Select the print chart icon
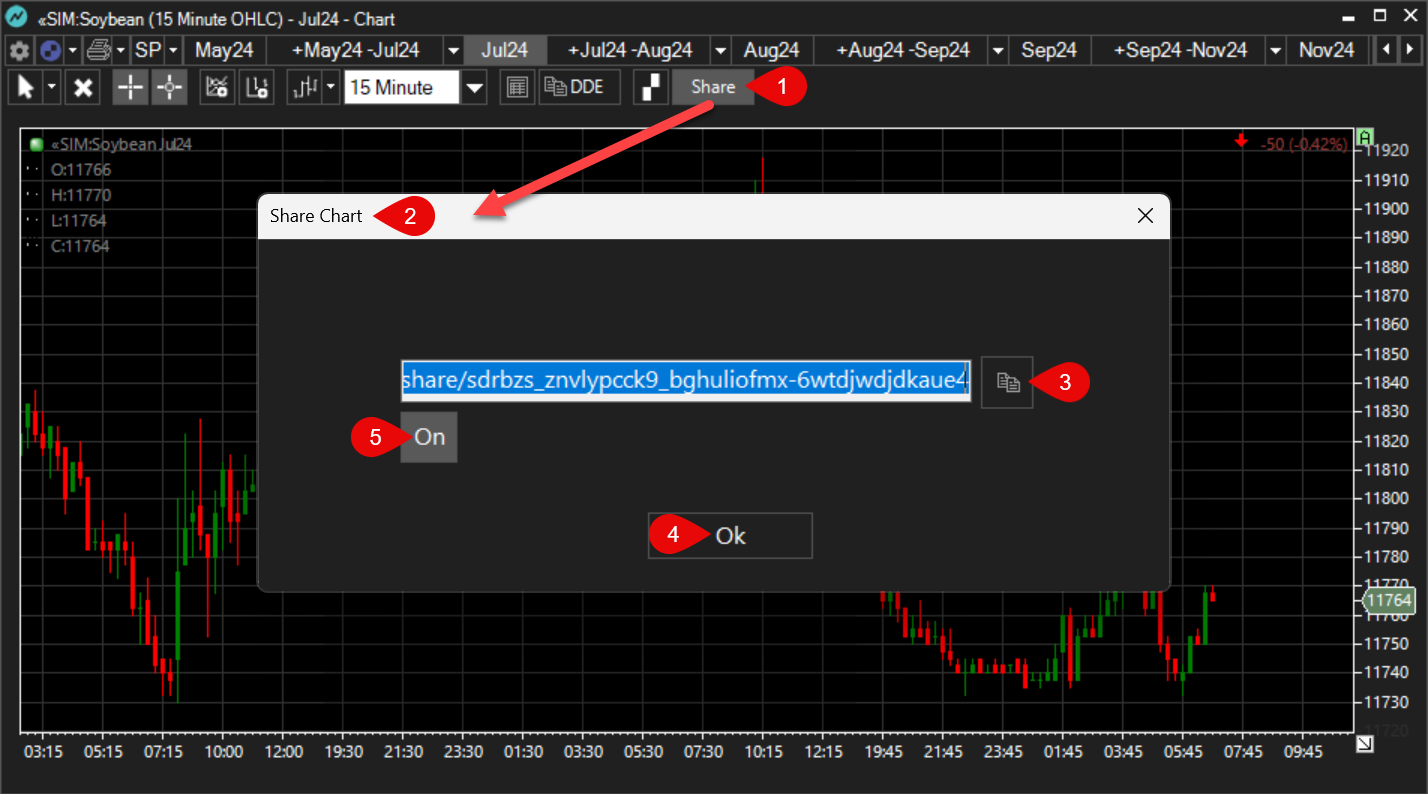 [99, 50]
